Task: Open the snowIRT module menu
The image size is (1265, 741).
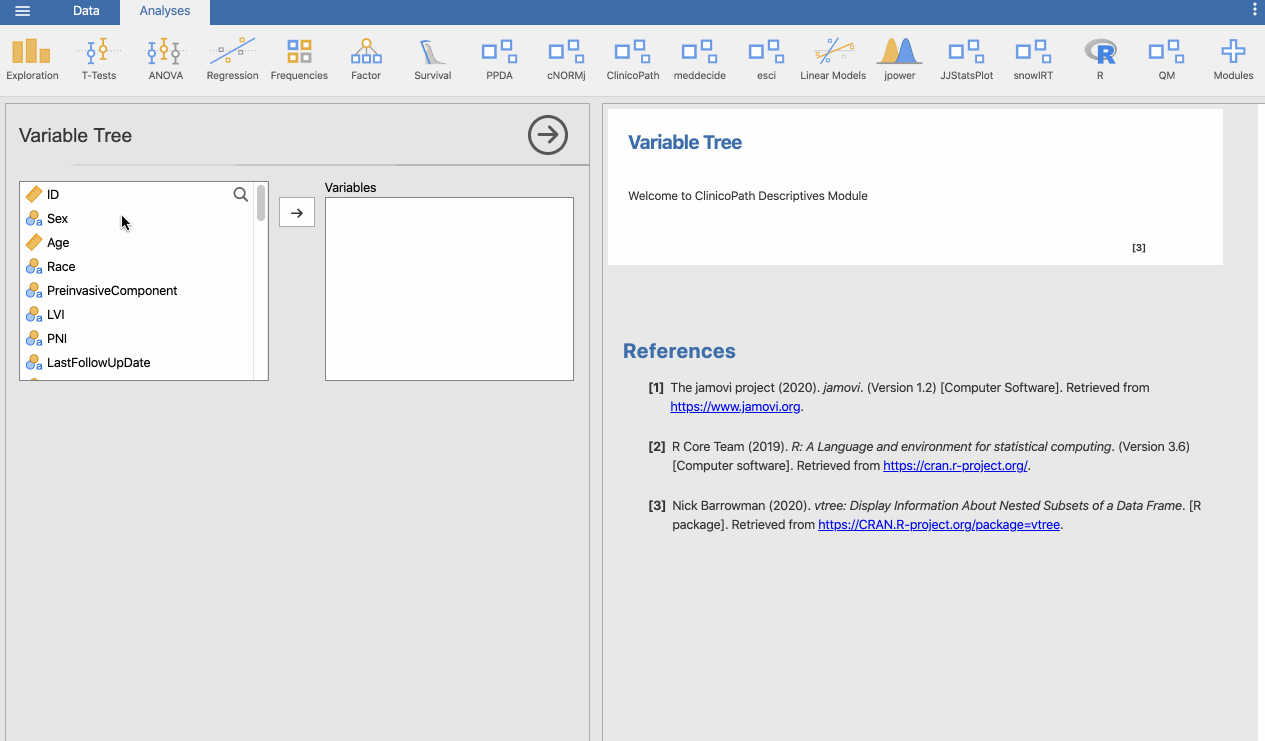Action: click(x=1033, y=61)
